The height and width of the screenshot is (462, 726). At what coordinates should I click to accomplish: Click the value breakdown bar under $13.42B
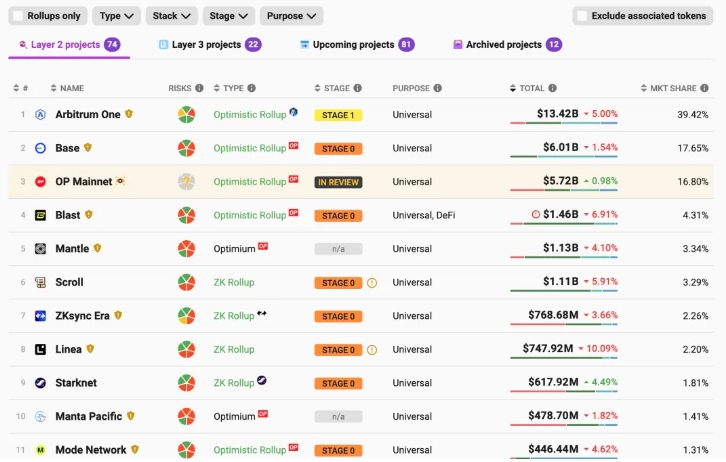(x=563, y=123)
